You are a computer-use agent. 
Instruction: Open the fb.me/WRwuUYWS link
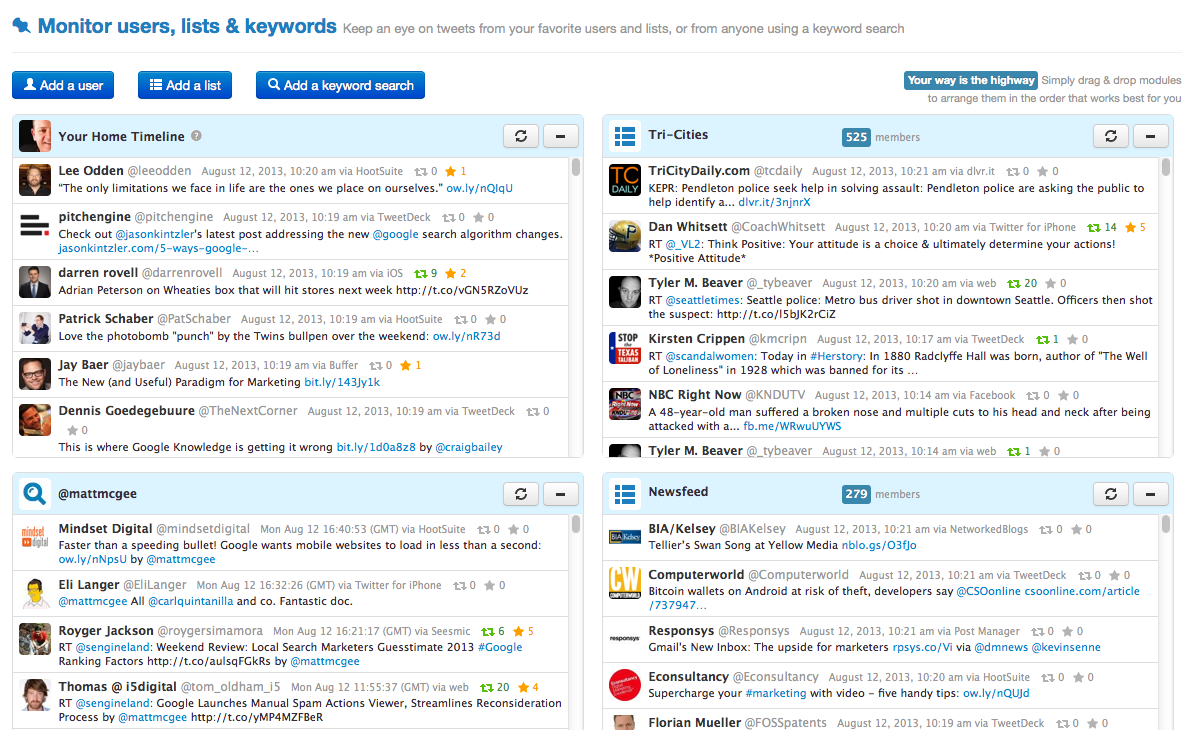(792, 426)
